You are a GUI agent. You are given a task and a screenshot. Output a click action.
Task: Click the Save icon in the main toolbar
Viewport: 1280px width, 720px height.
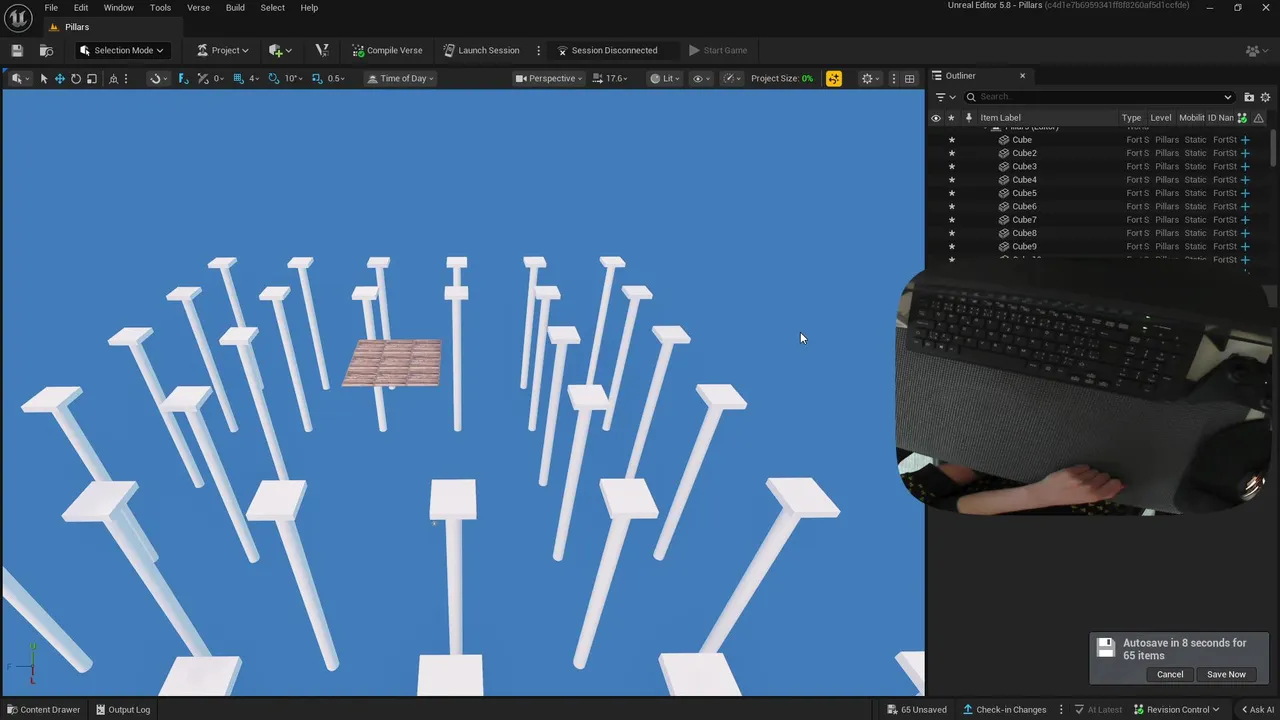[x=17, y=50]
